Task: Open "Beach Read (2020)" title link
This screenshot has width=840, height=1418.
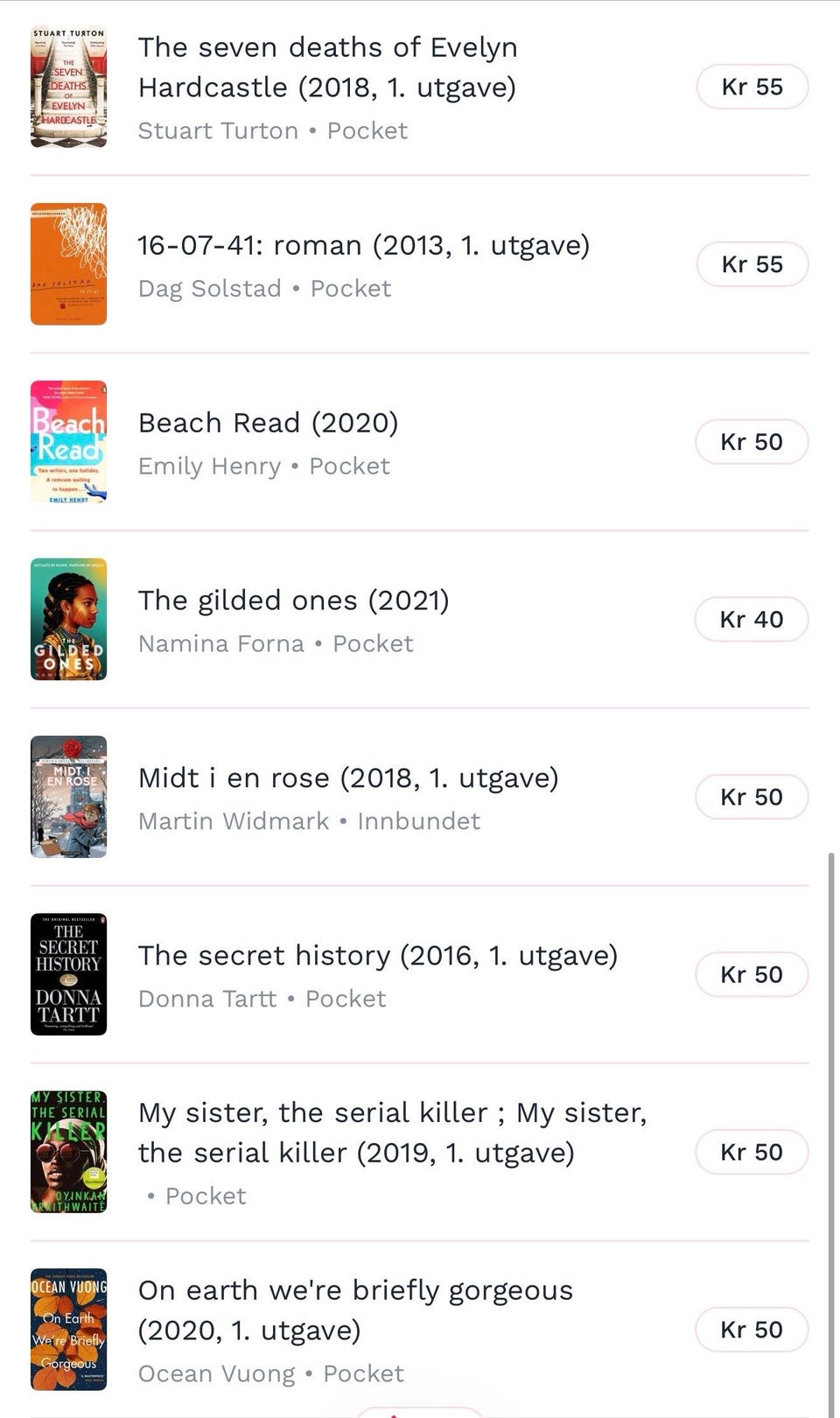Action: tap(268, 423)
